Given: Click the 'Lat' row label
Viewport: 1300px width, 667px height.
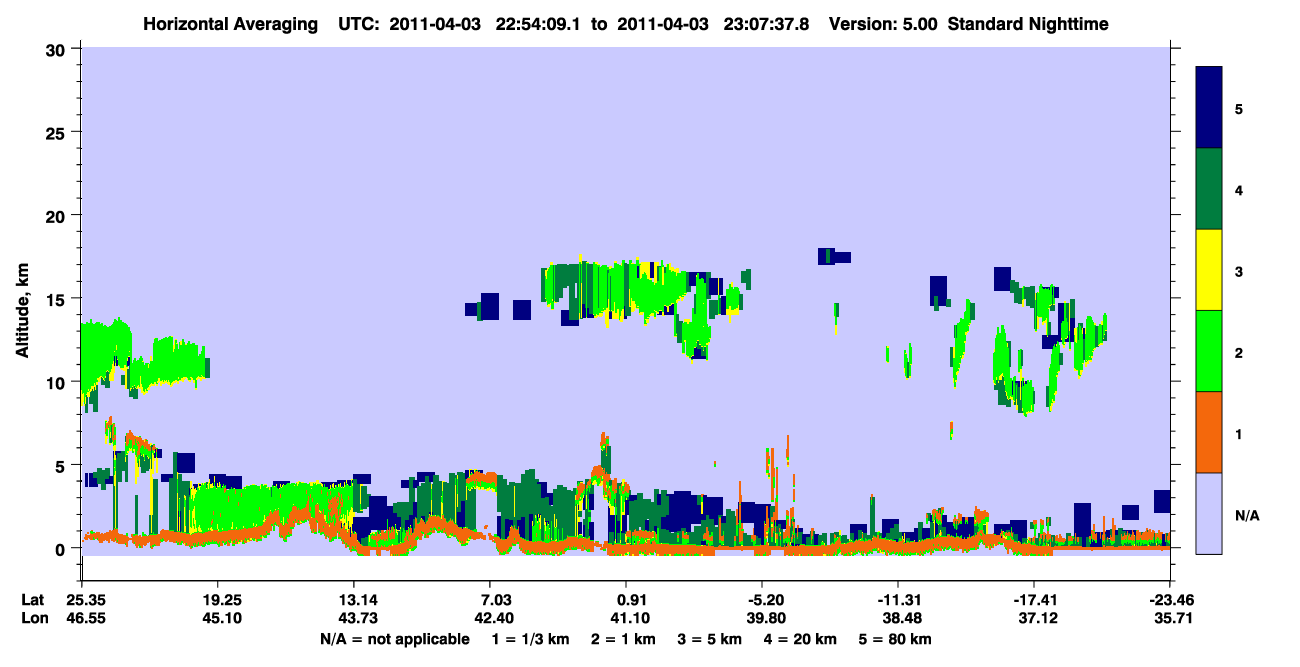Looking at the screenshot, I should click(x=33, y=600).
